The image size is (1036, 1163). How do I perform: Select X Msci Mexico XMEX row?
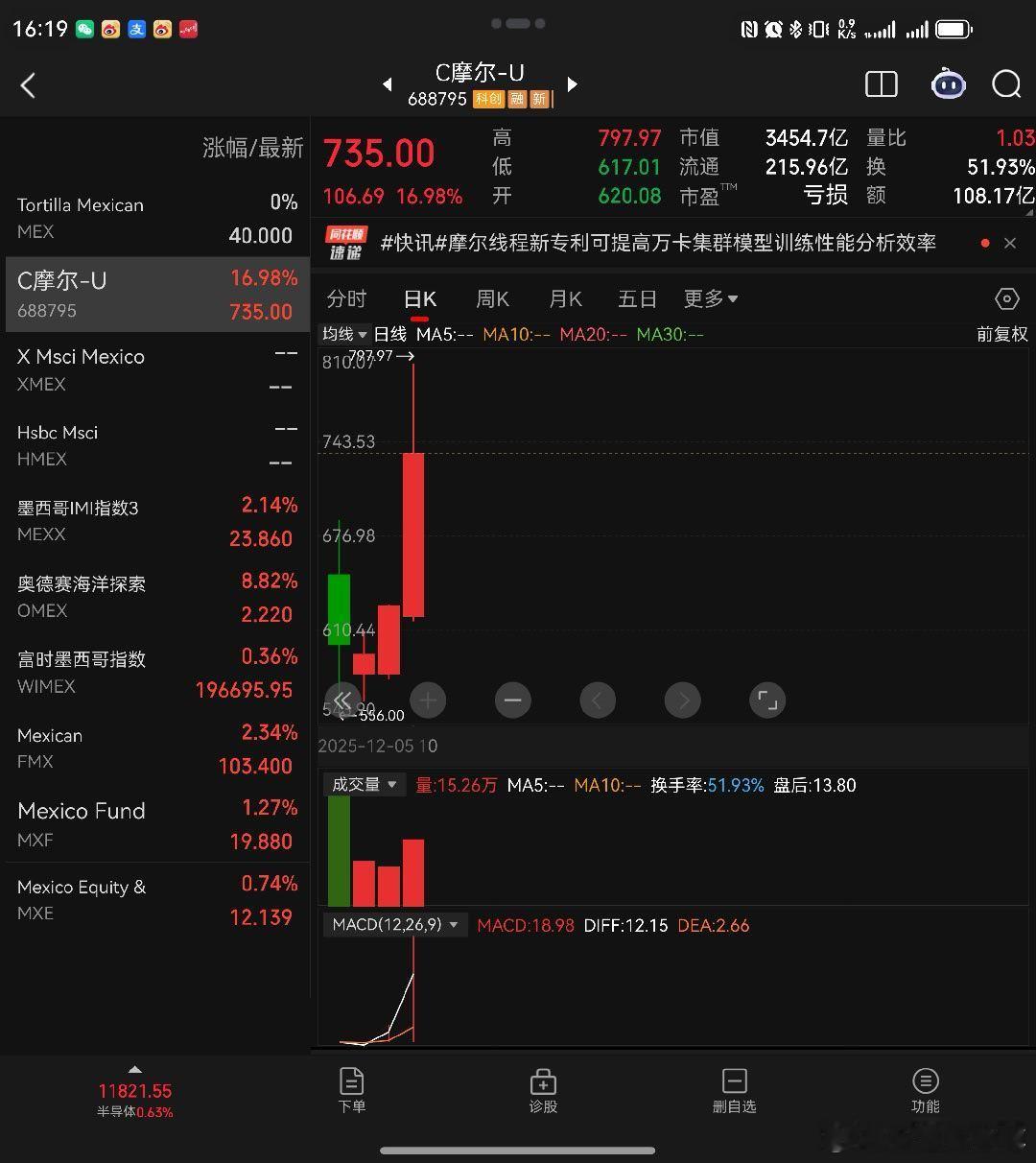click(x=157, y=369)
